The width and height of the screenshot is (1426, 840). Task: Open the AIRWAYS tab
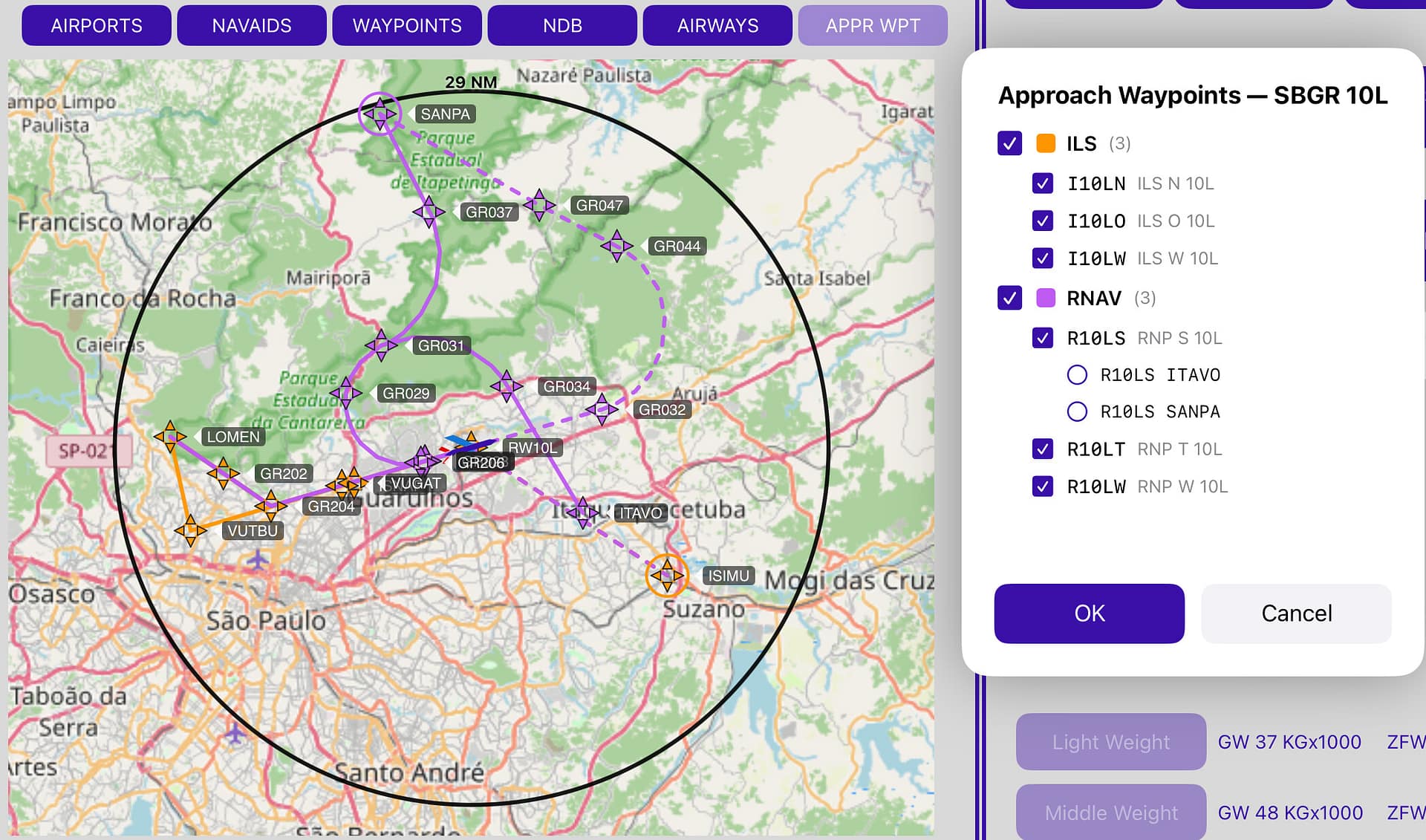(717, 25)
